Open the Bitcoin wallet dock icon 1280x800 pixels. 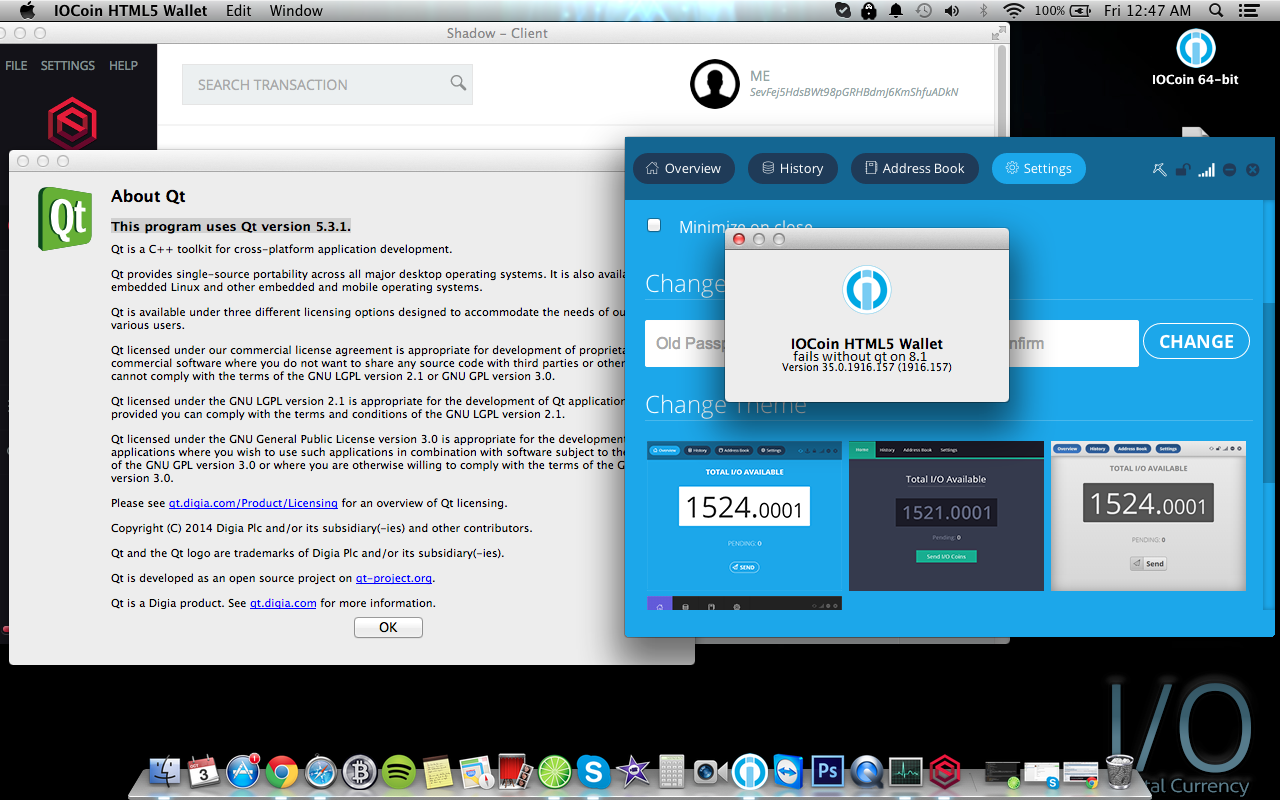(359, 771)
